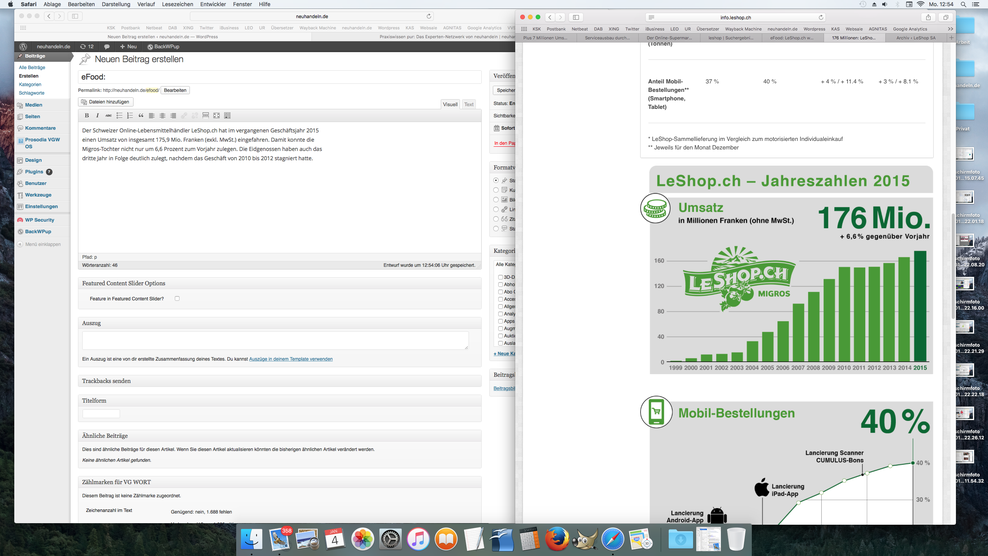Open the neuhandeln.de site menu in admin bar

(x=53, y=47)
